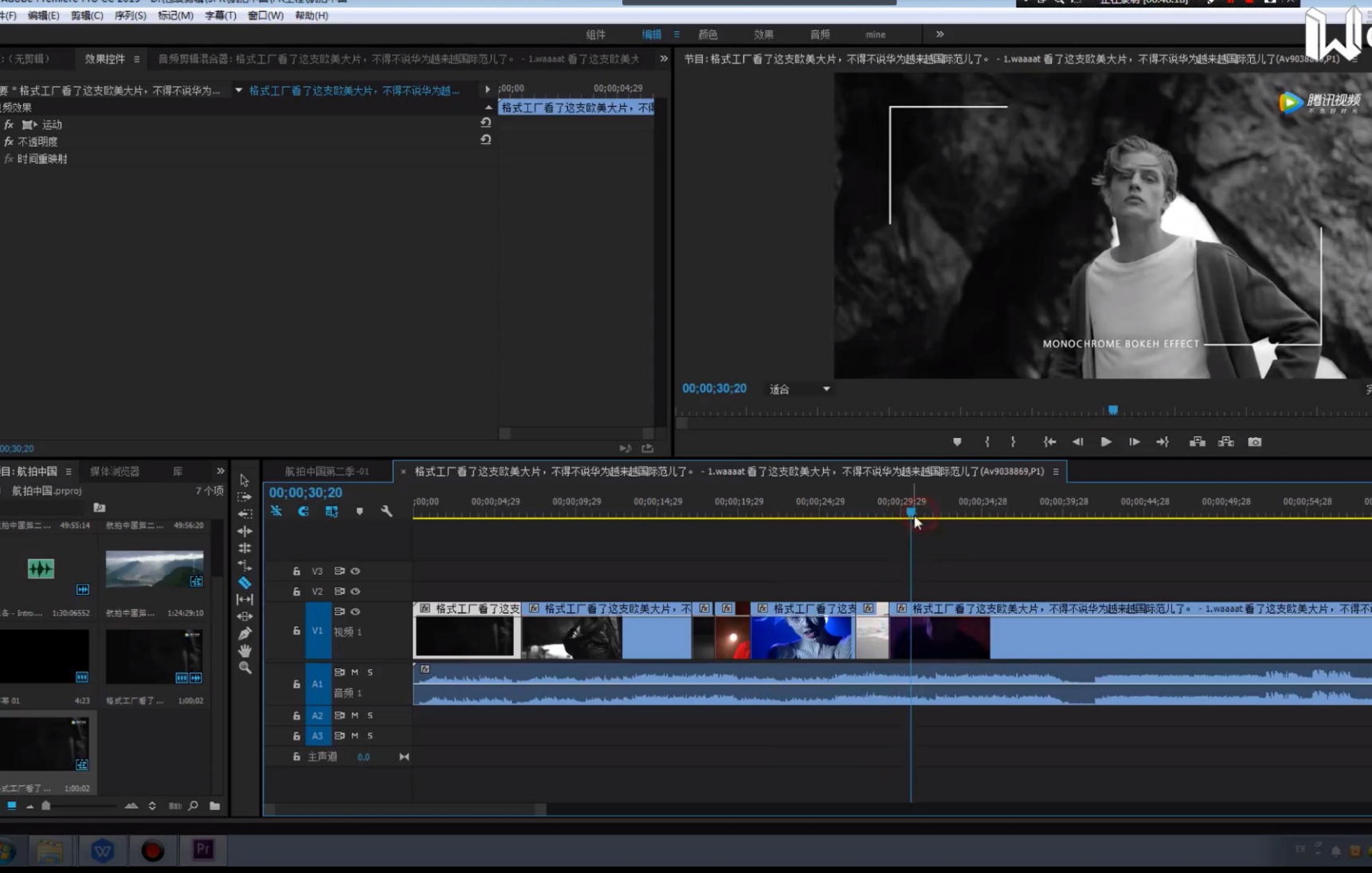Choose the Selection arrow tool
The image size is (1372, 873).
pos(245,480)
